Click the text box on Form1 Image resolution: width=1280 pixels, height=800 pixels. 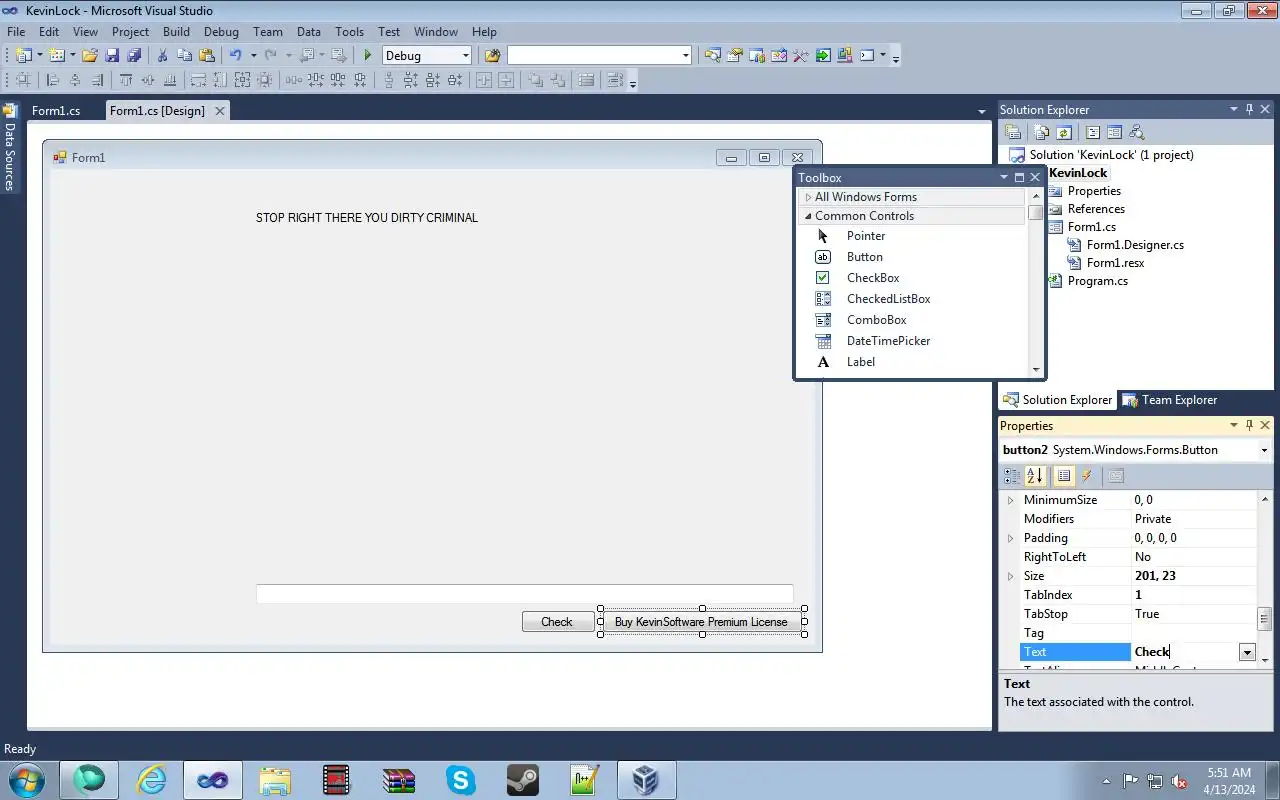point(524,594)
